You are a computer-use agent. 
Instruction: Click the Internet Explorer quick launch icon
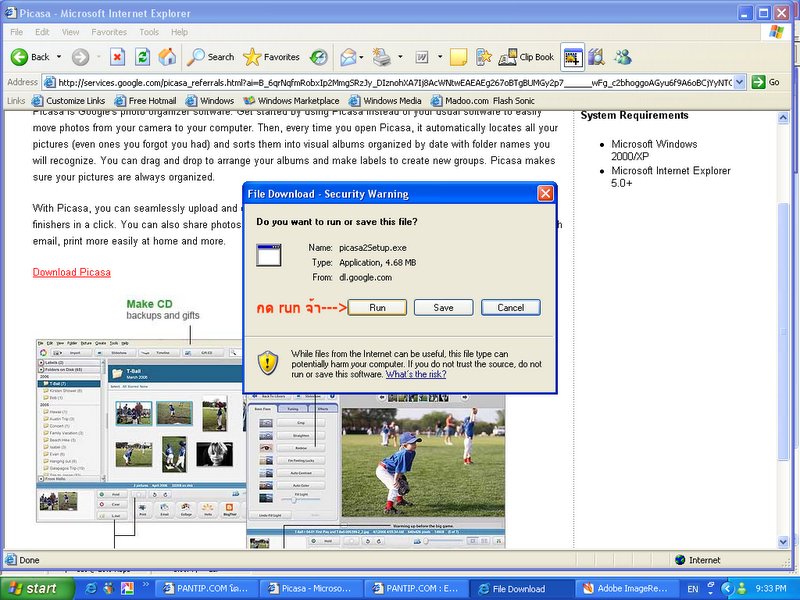[x=91, y=588]
